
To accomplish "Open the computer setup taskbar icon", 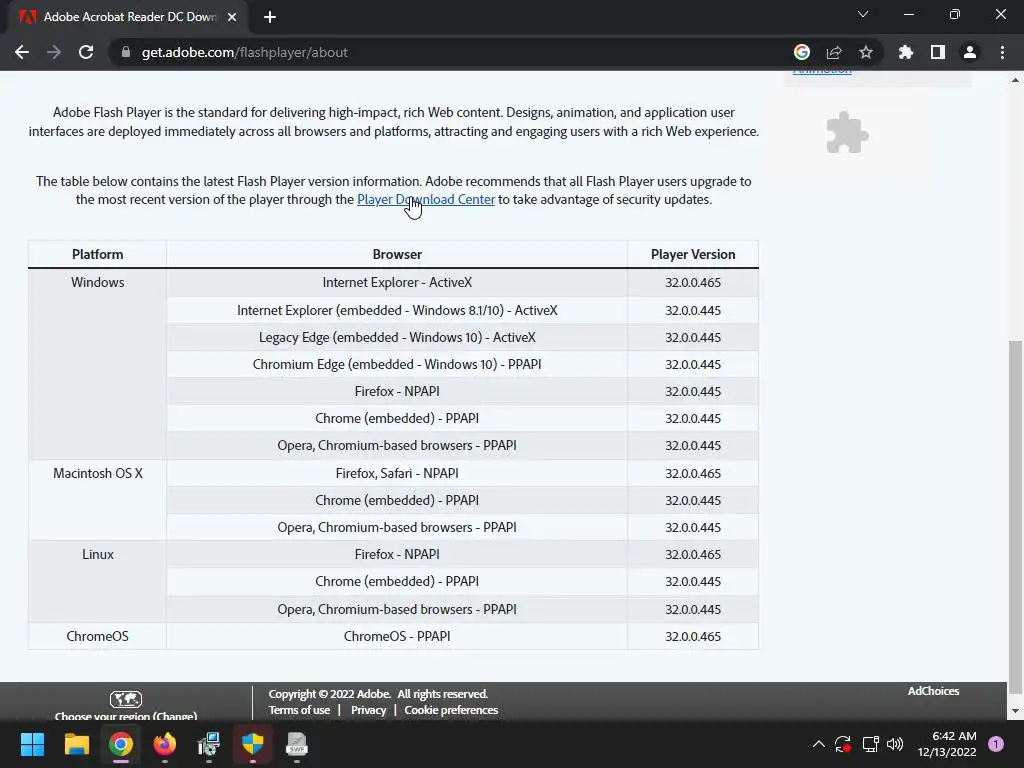I will tap(208, 744).
